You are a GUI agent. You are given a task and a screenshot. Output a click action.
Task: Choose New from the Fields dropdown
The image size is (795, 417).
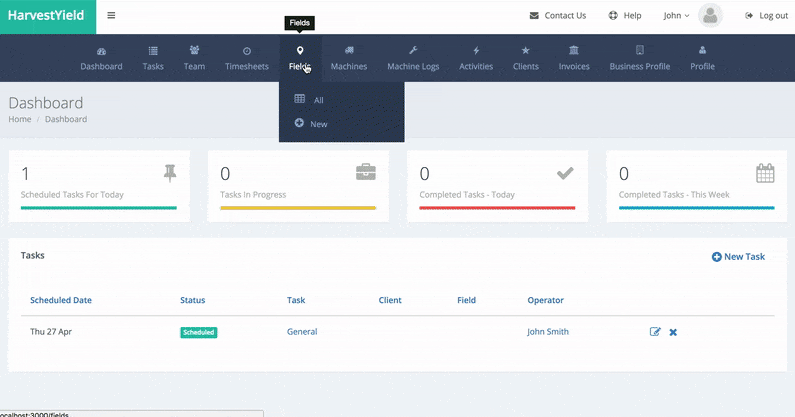(318, 124)
